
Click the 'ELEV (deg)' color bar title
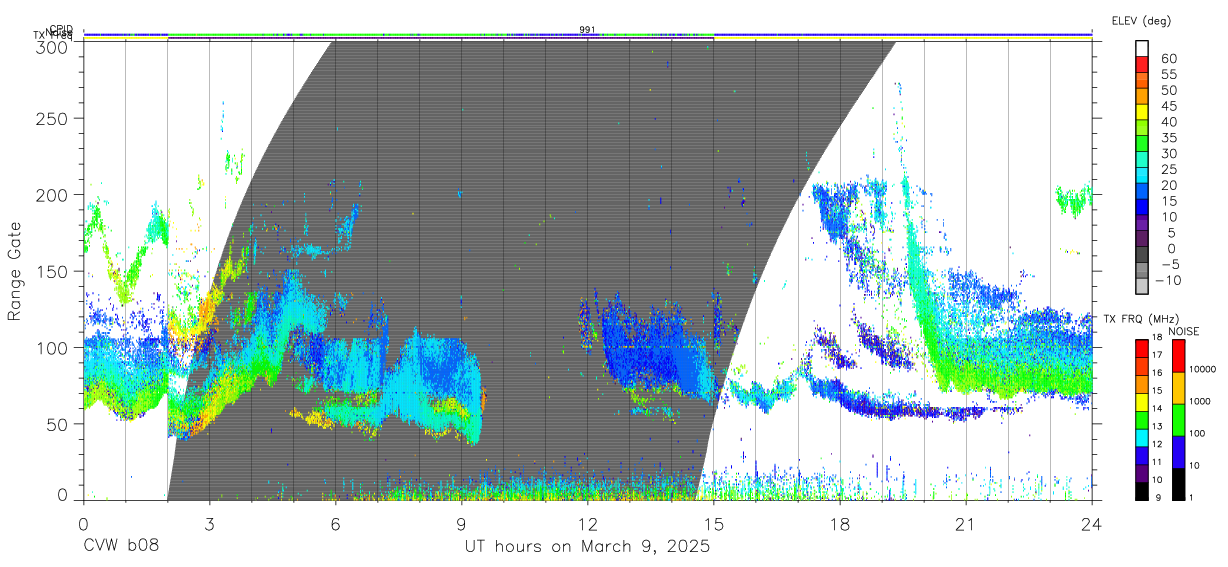click(1141, 21)
